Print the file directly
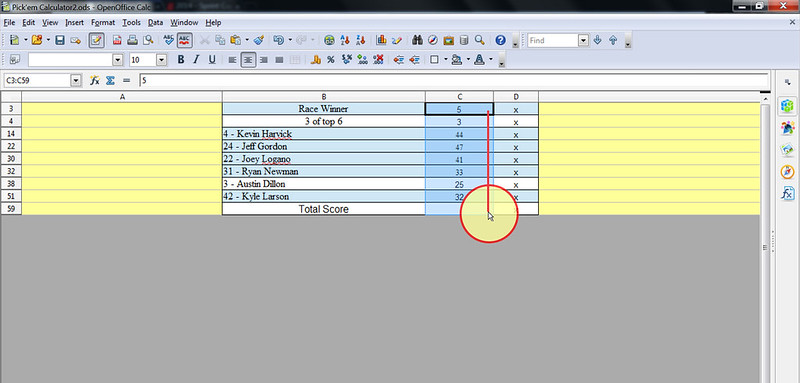This screenshot has height=383, width=800. click(132, 40)
